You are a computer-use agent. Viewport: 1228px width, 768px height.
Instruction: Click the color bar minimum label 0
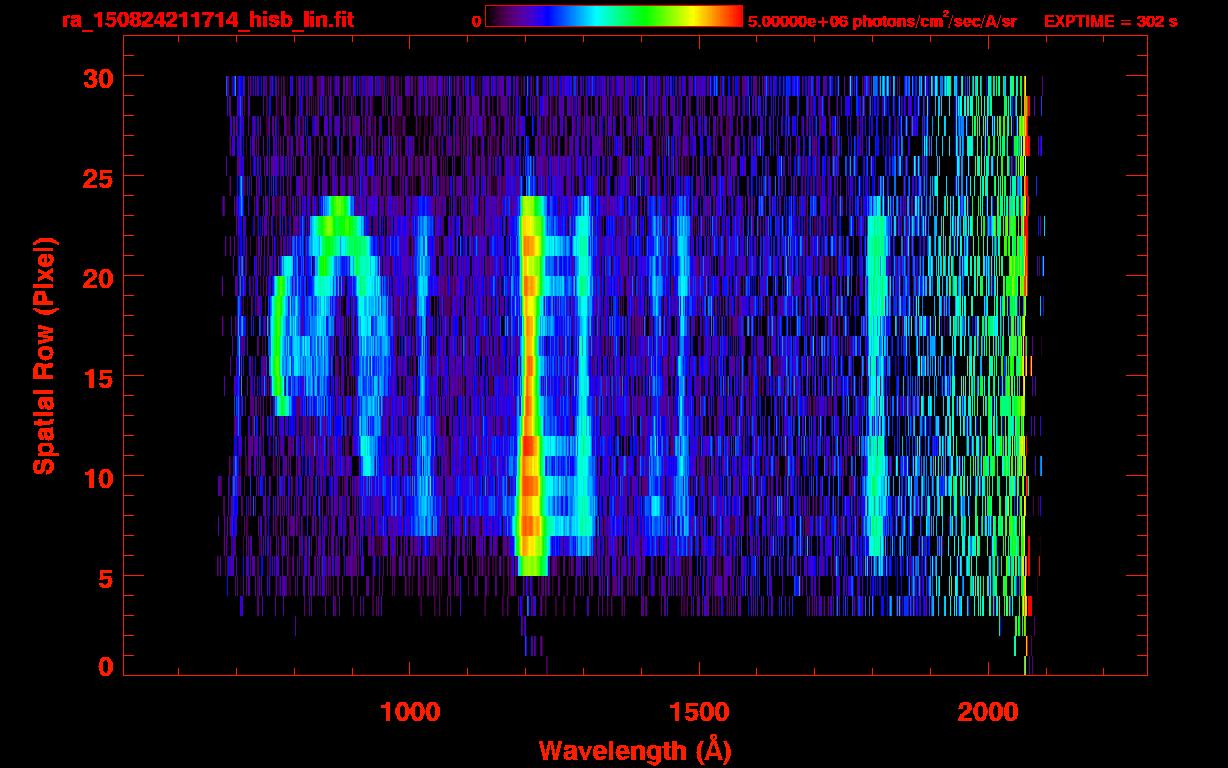[477, 21]
